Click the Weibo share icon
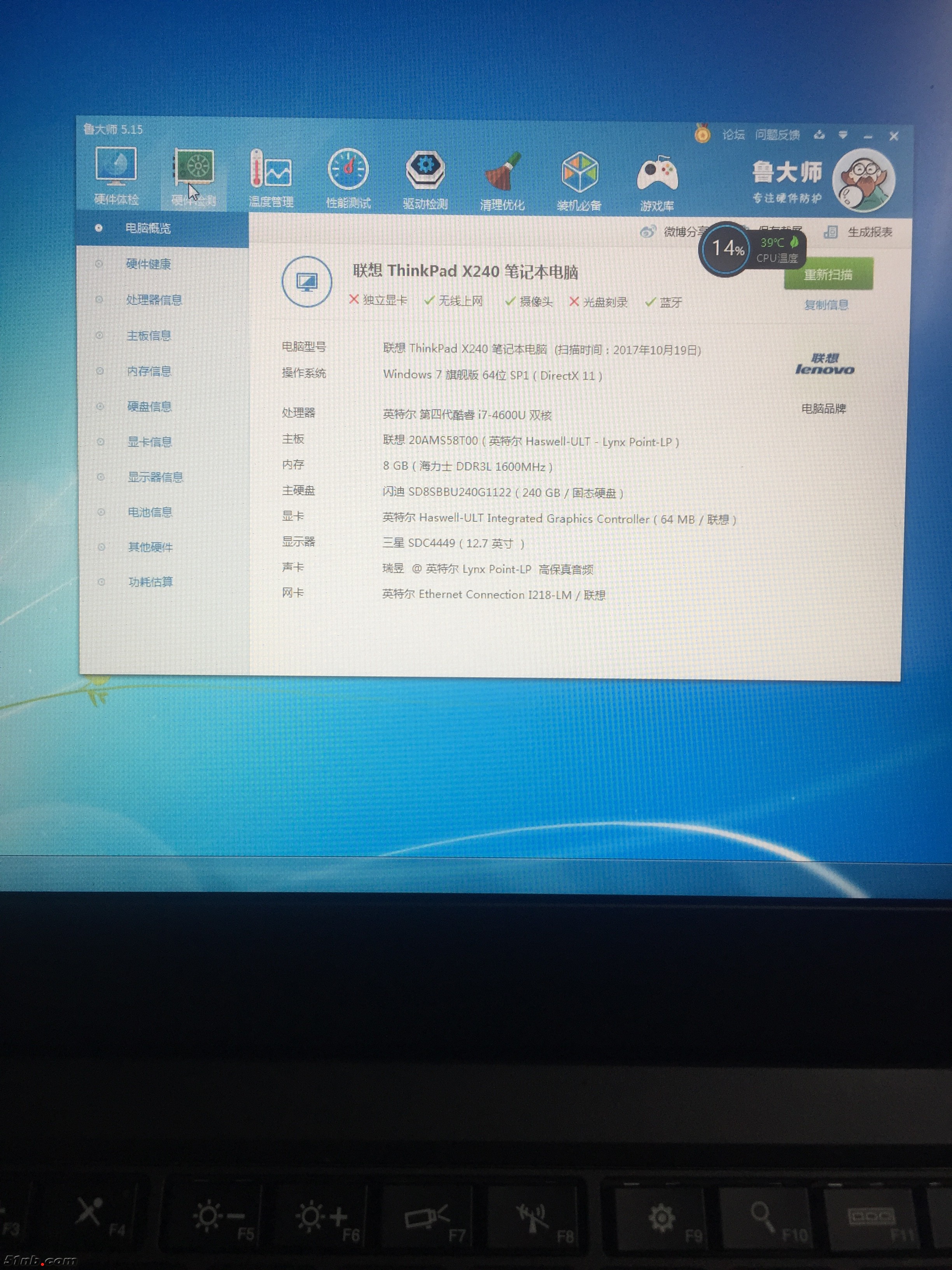Viewport: 952px width, 1270px height. point(648,232)
